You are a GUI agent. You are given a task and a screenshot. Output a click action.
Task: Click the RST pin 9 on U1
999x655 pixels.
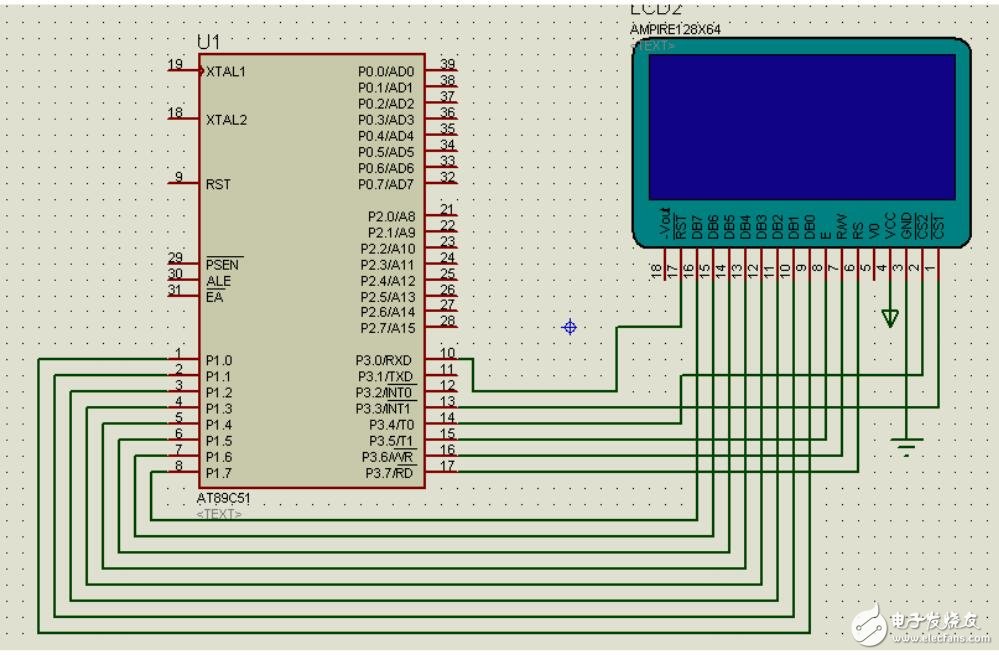(216, 185)
